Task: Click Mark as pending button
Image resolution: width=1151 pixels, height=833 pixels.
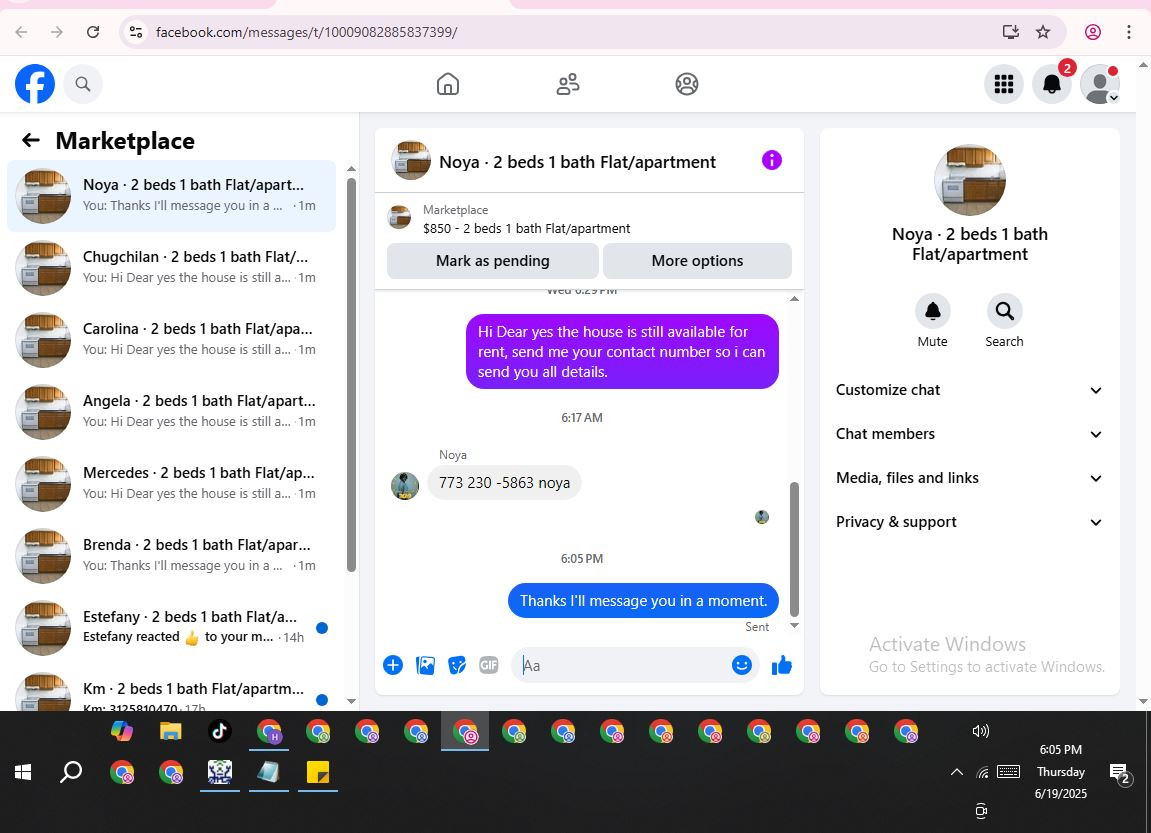Action: click(493, 261)
